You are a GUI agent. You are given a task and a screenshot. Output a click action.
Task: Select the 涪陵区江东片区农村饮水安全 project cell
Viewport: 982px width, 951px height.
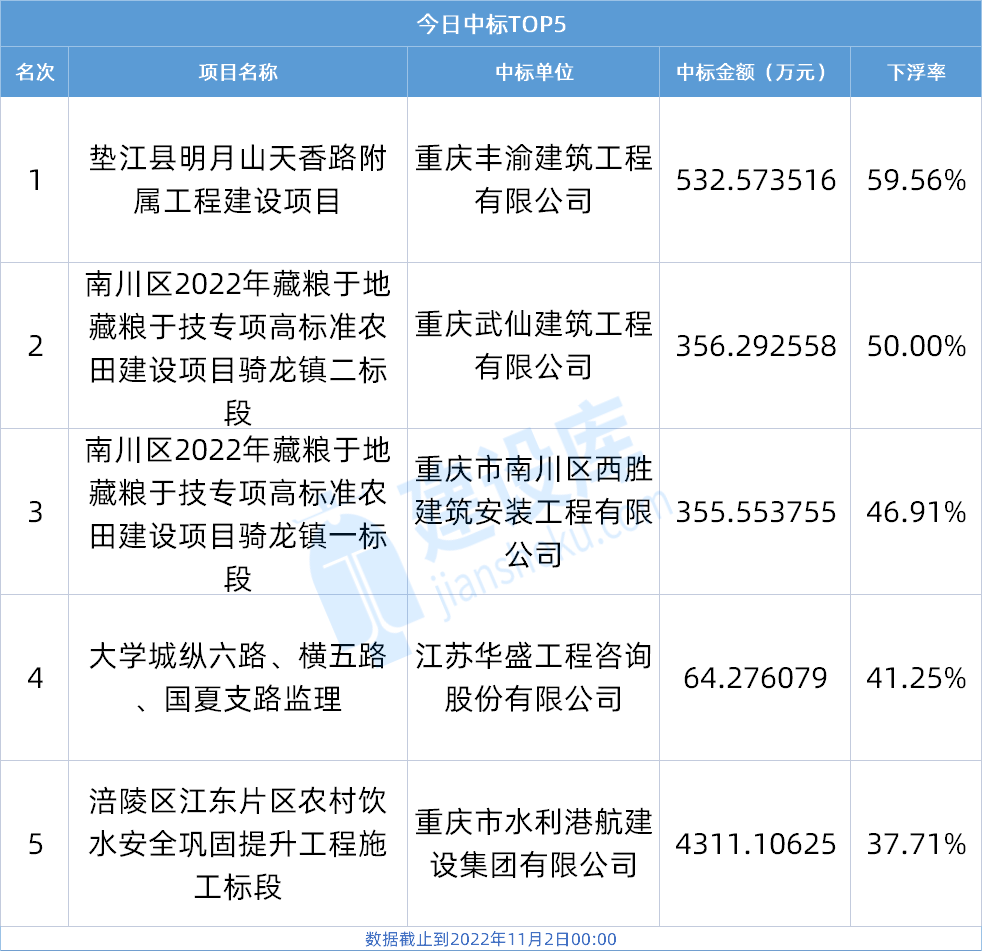(238, 844)
